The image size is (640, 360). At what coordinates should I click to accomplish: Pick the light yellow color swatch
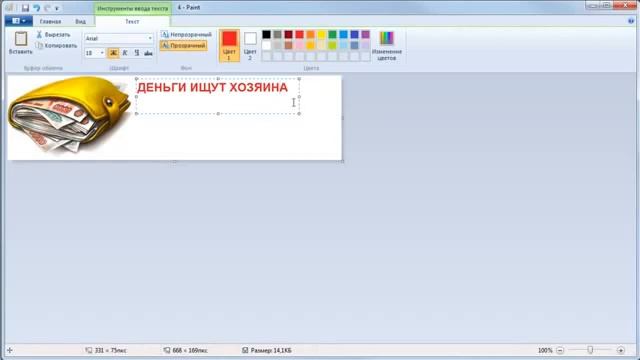(322, 45)
